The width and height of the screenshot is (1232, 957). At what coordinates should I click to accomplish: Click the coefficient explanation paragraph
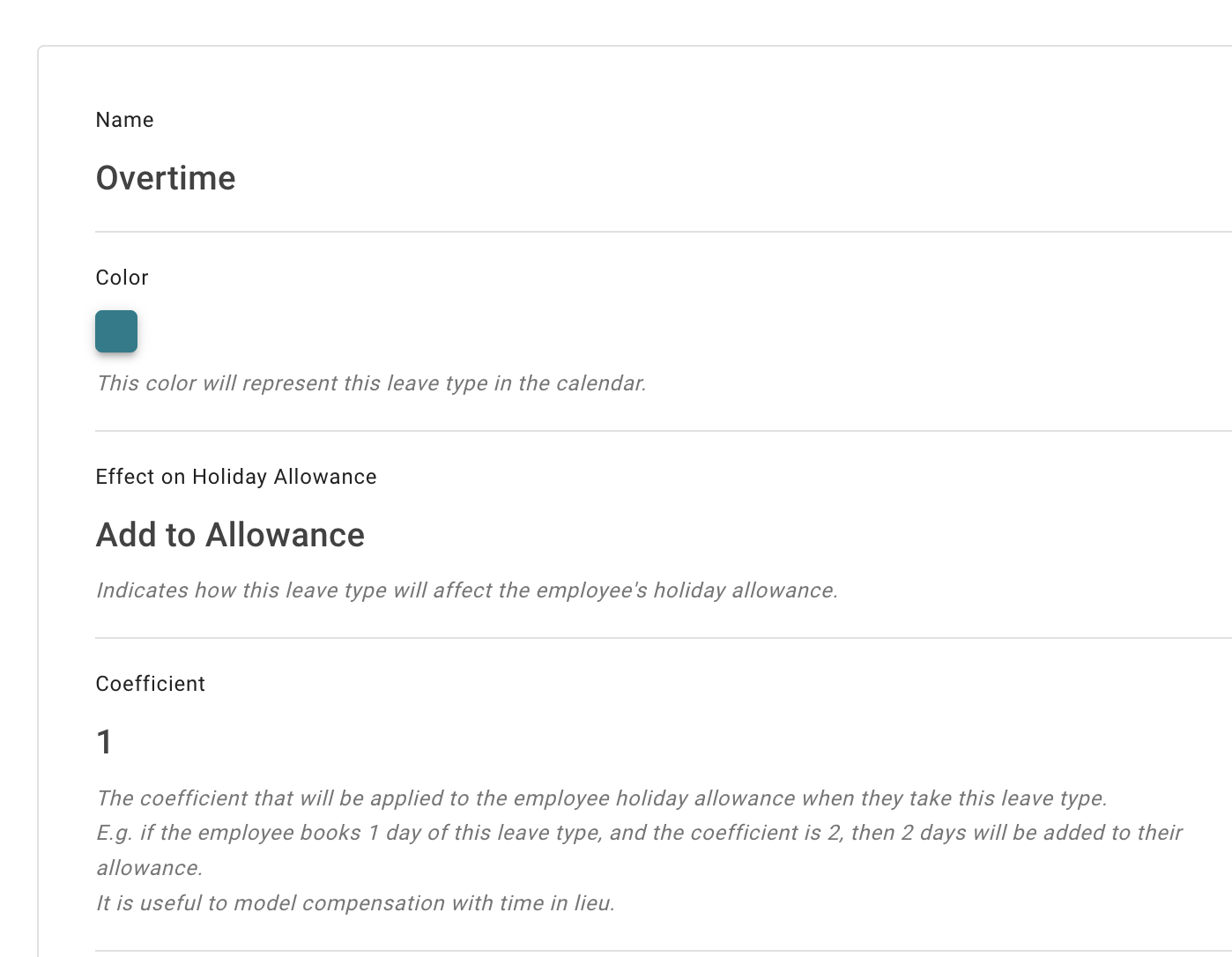pos(603,799)
